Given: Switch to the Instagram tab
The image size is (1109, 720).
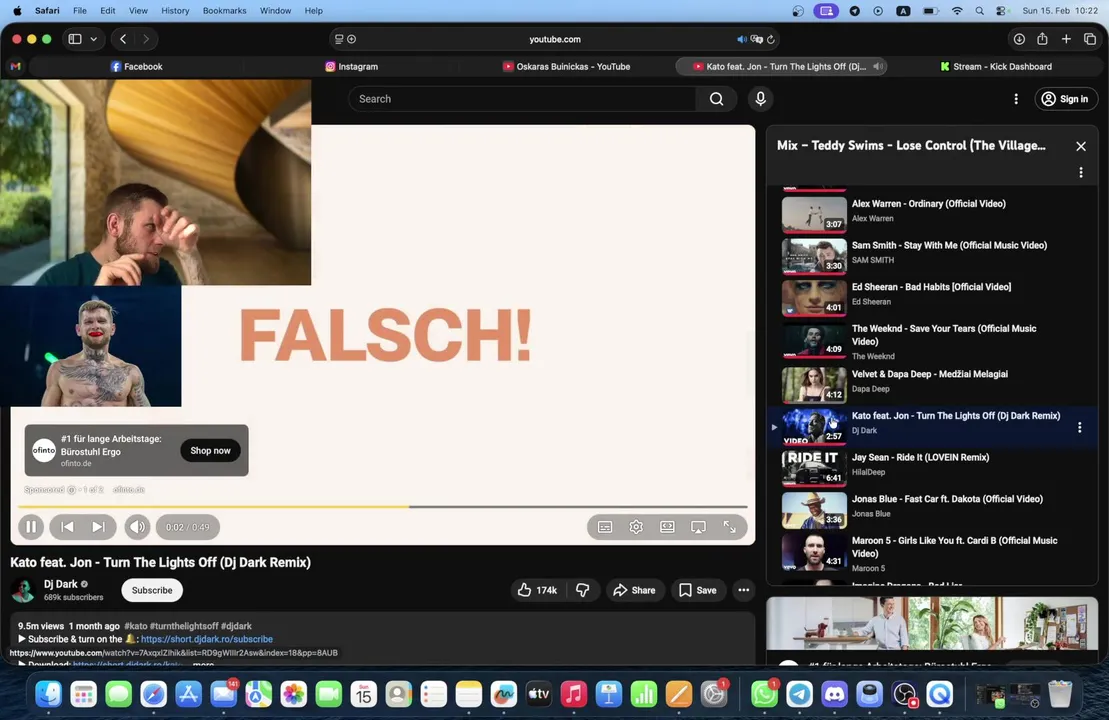Looking at the screenshot, I should (352, 66).
